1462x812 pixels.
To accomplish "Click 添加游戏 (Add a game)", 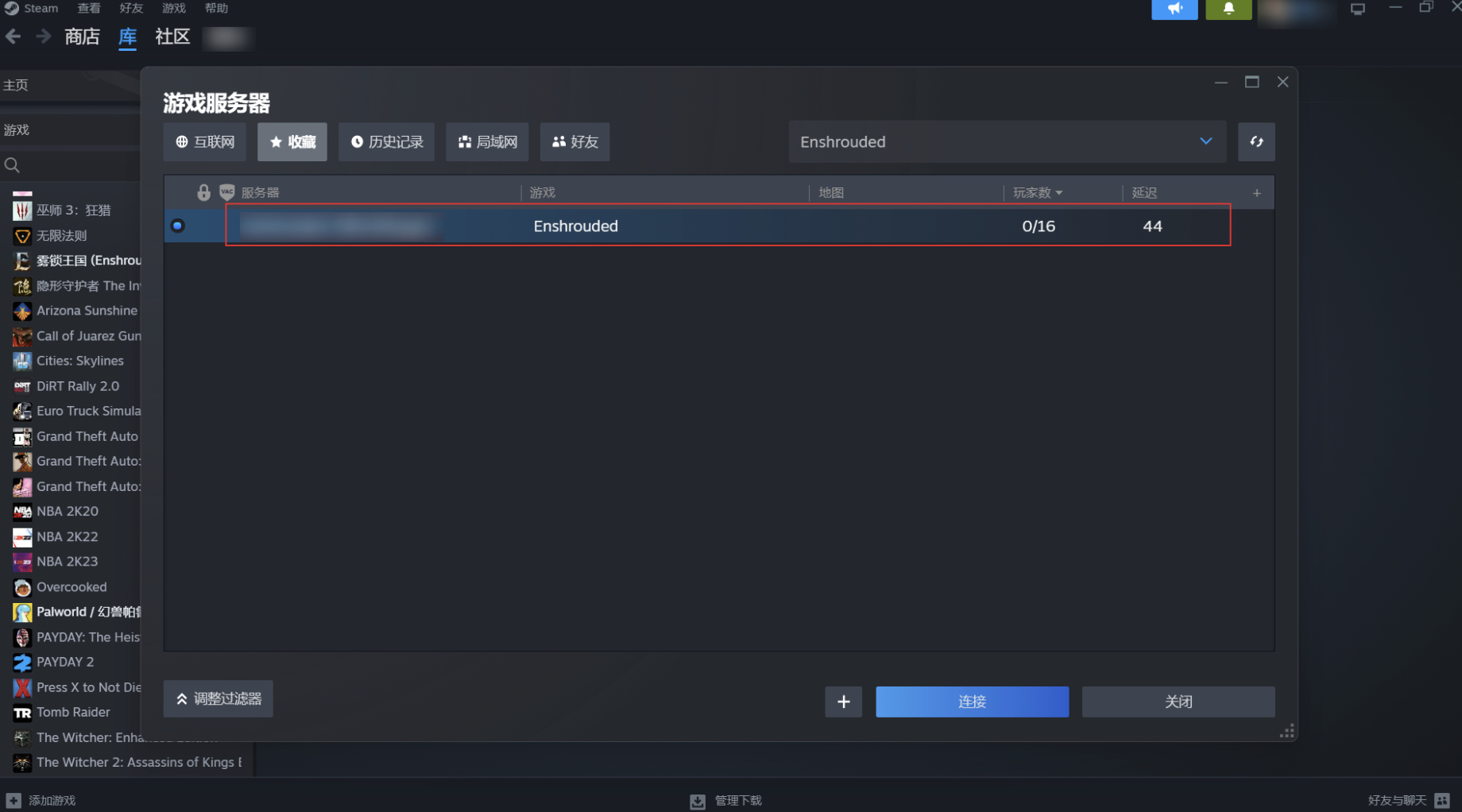I will click(41, 800).
